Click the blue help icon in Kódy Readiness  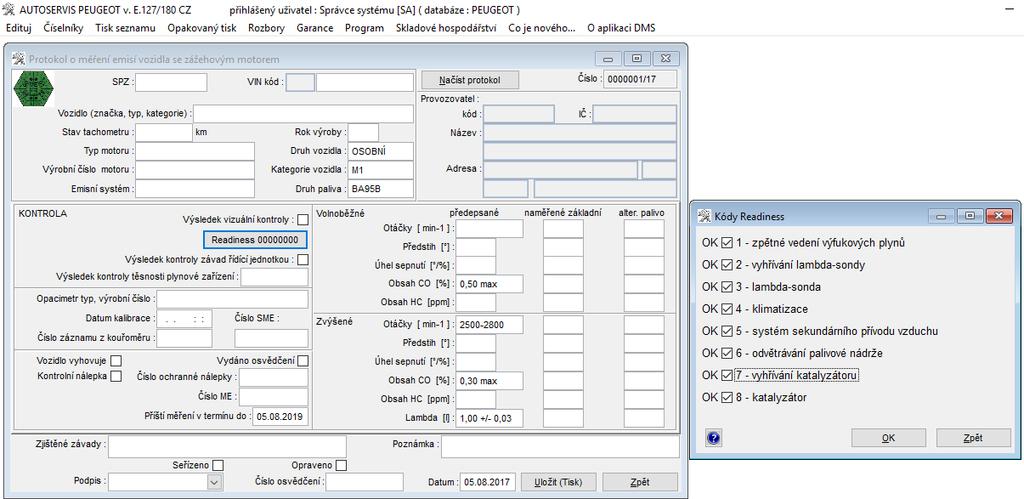coord(714,438)
